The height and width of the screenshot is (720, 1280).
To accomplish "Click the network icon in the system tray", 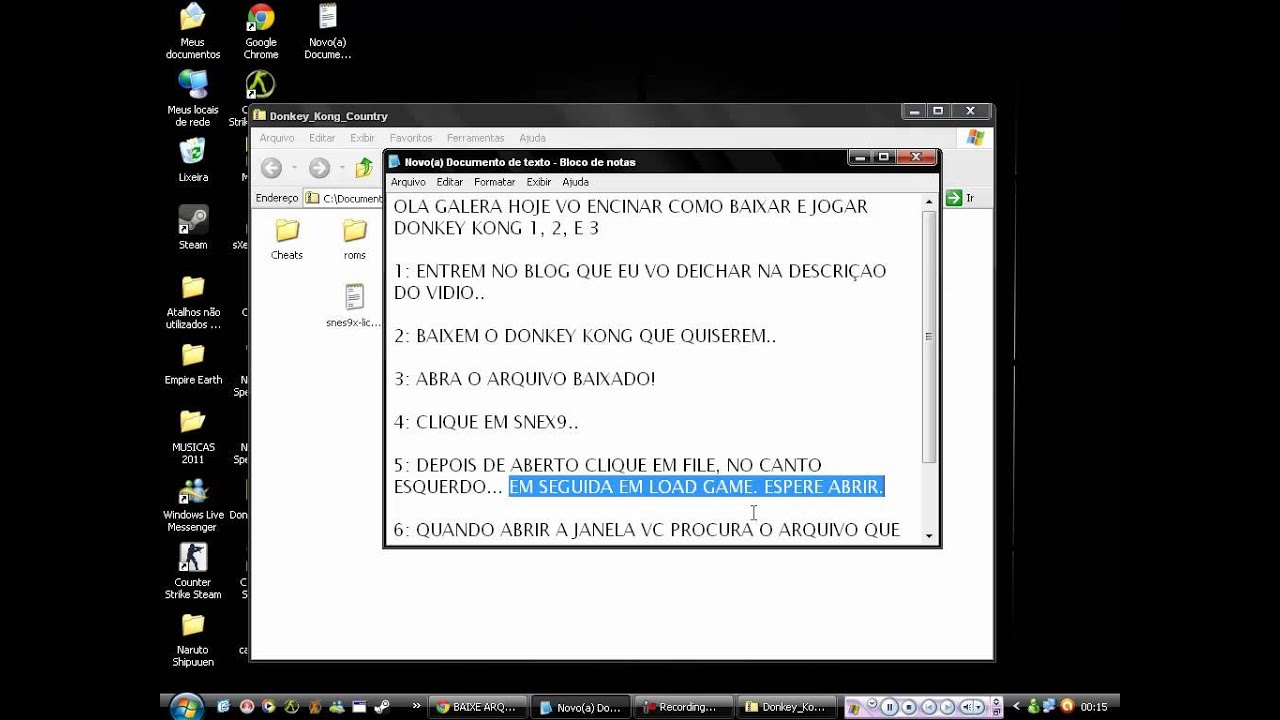I will pos(1049,706).
